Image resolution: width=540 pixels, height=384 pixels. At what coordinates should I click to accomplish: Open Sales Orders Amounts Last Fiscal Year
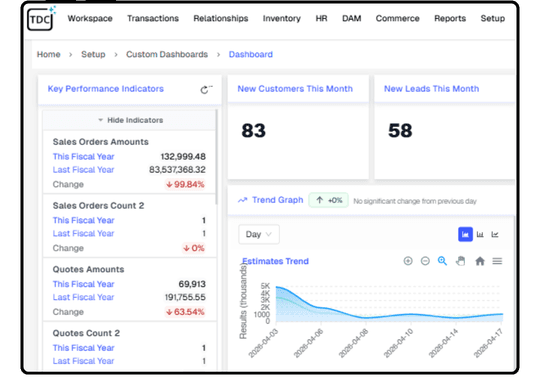[x=83, y=170]
